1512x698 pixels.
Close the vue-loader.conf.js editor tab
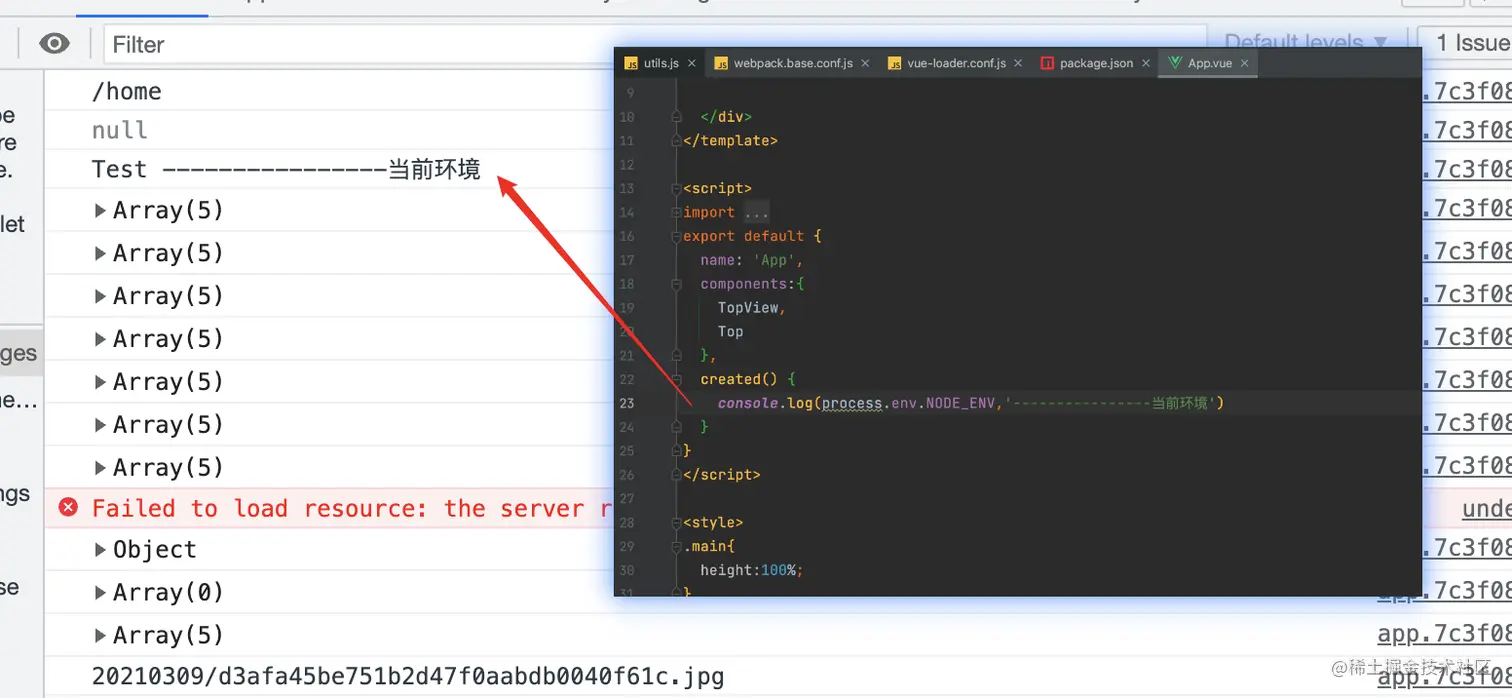pyautogui.click(x=1017, y=63)
